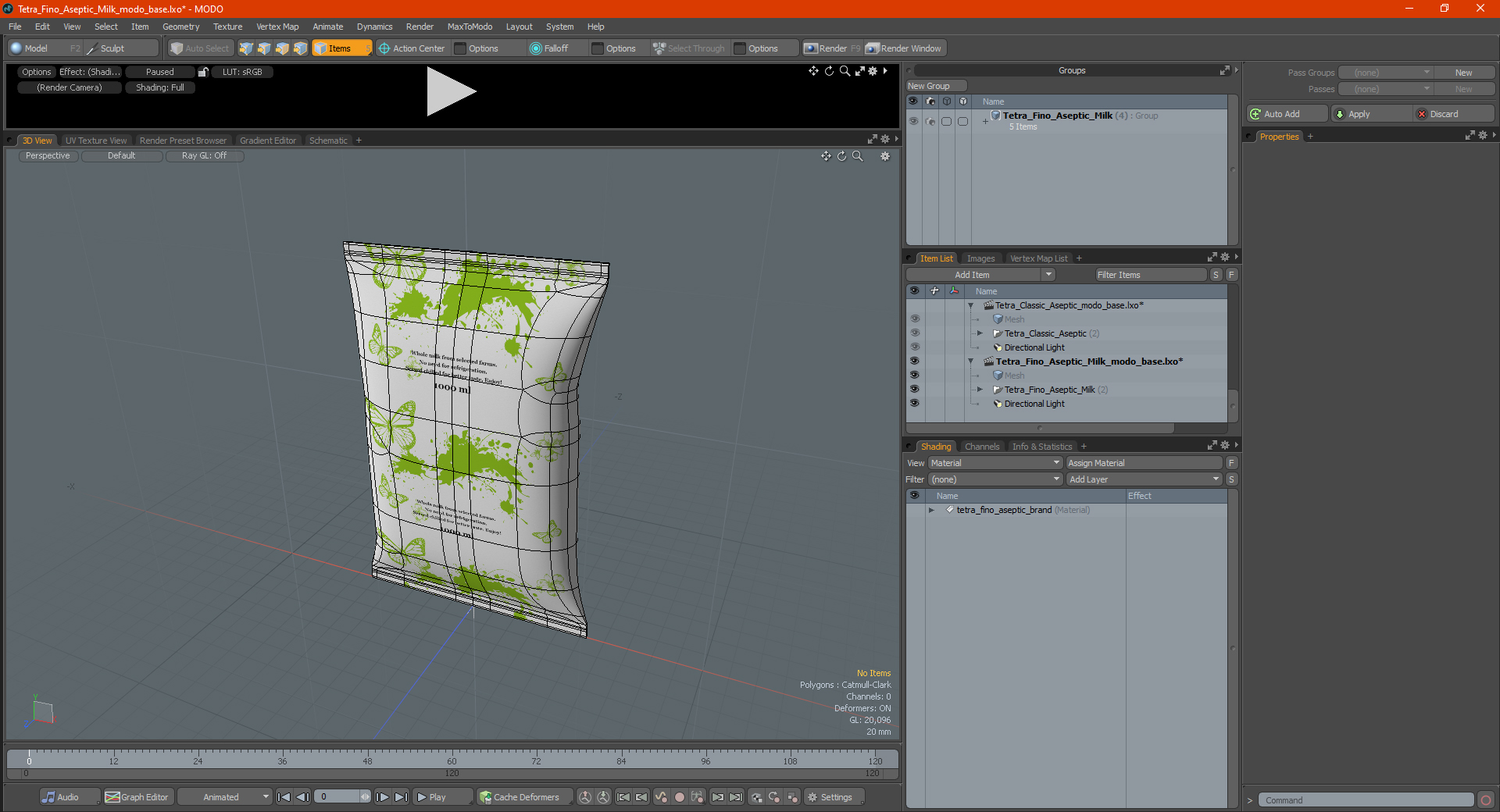Open the Texture menu
Screen dimensions: 1500x812
click(x=227, y=27)
